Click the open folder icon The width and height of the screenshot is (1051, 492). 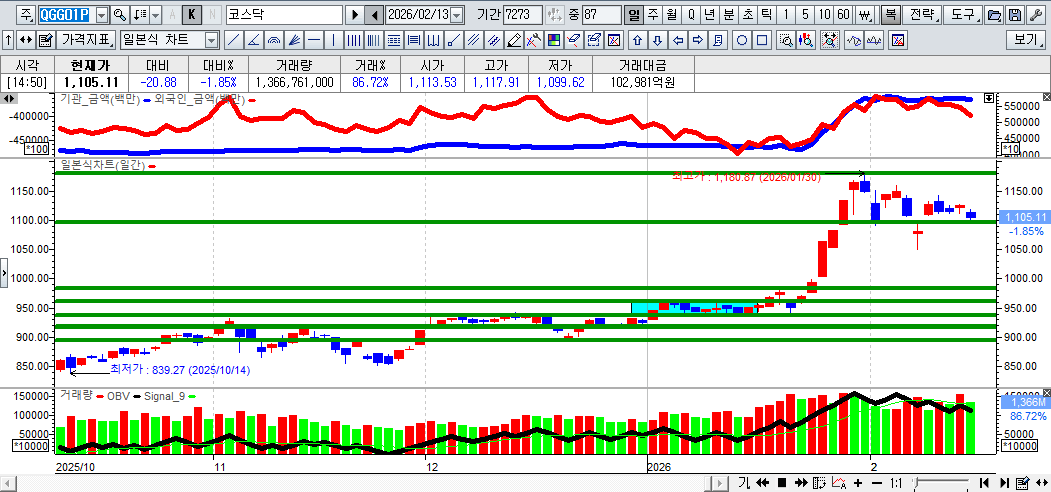coord(993,15)
